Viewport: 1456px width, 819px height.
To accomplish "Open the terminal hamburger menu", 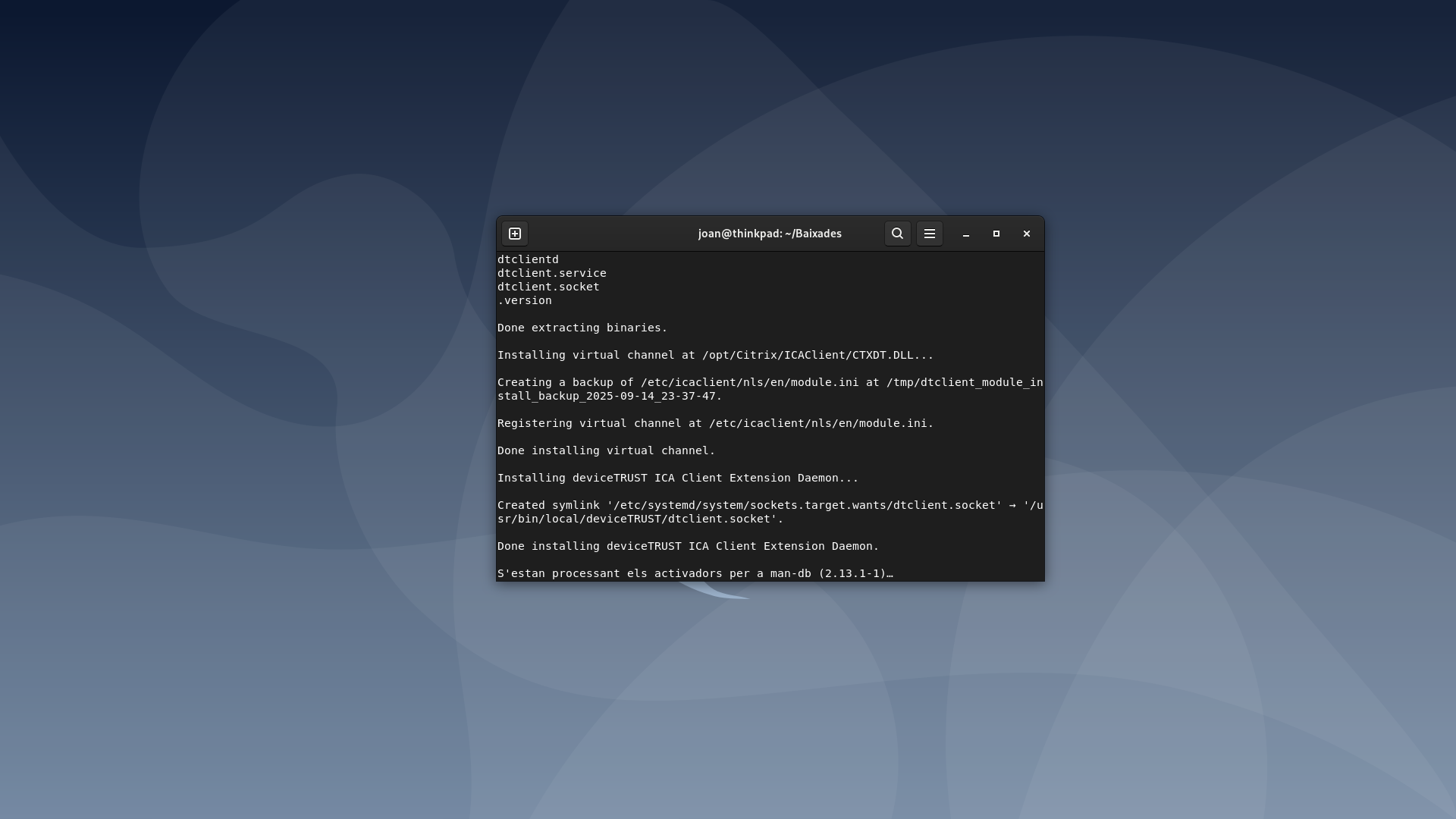I will click(930, 234).
